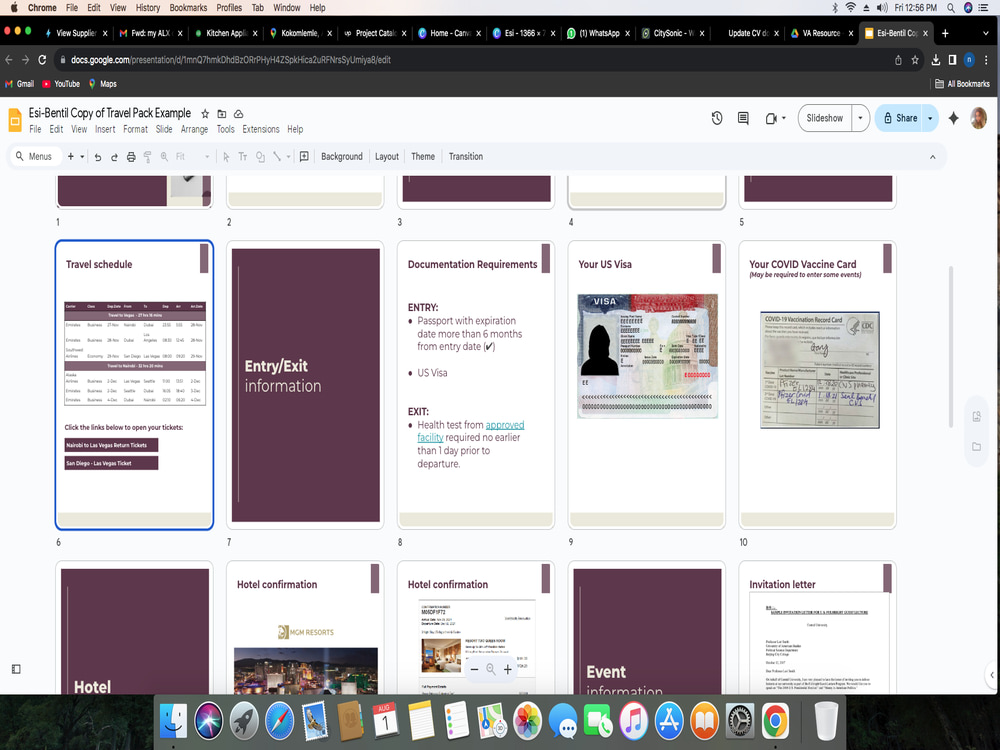
Task: Open the Share options dropdown arrow
Action: [x=930, y=119]
